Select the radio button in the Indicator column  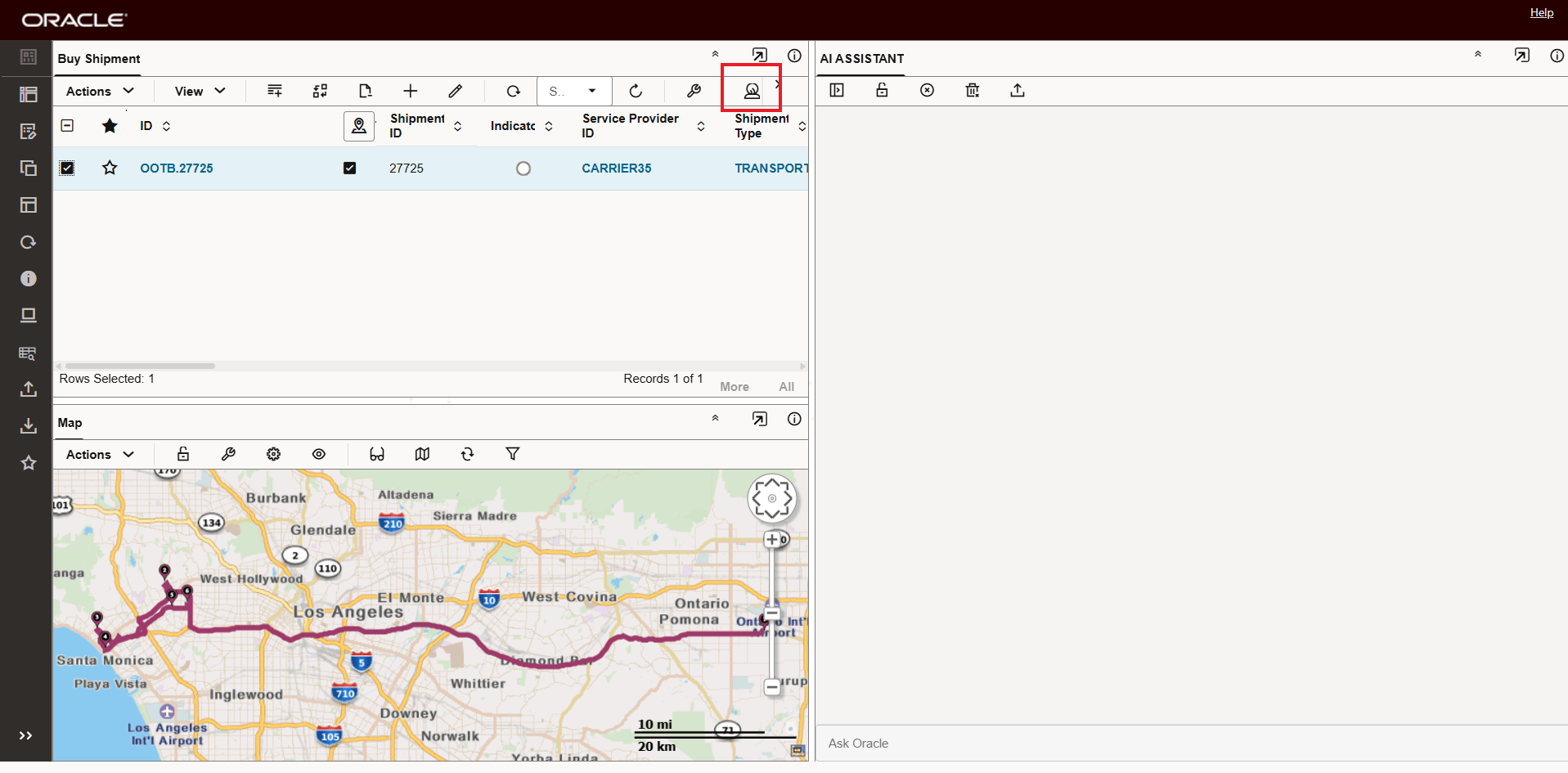pyautogui.click(x=523, y=168)
